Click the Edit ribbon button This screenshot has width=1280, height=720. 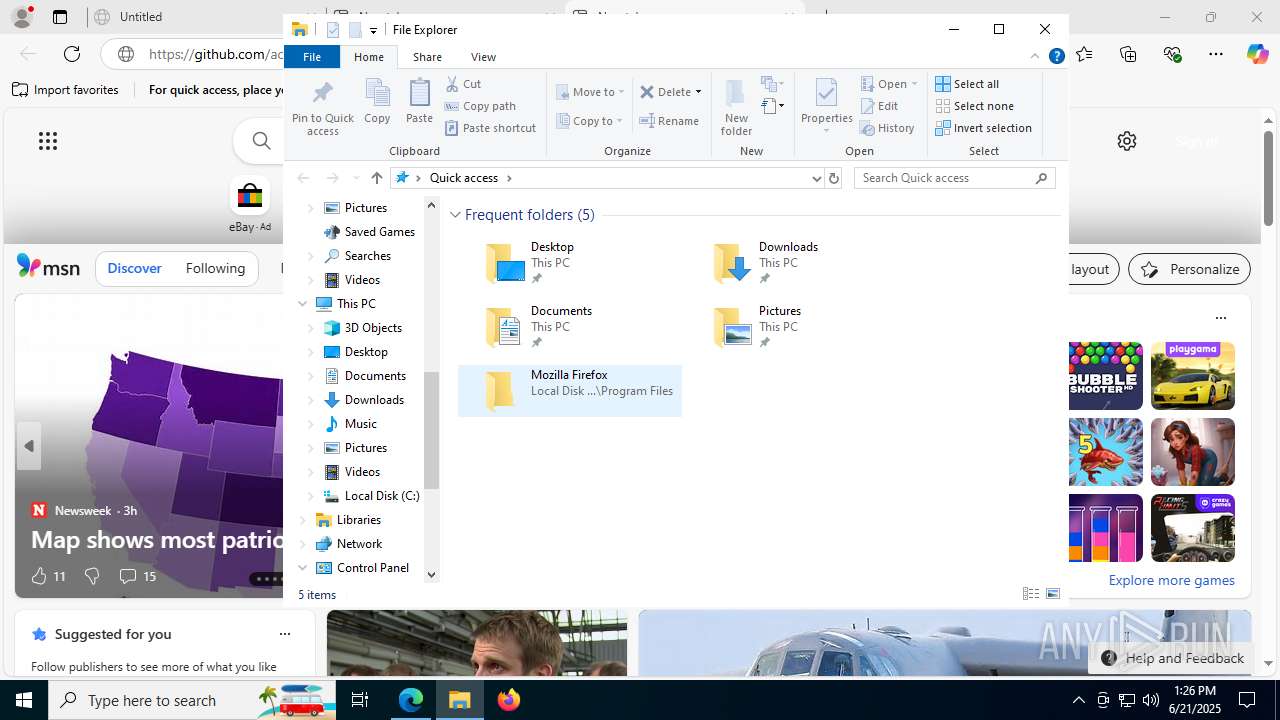879,106
